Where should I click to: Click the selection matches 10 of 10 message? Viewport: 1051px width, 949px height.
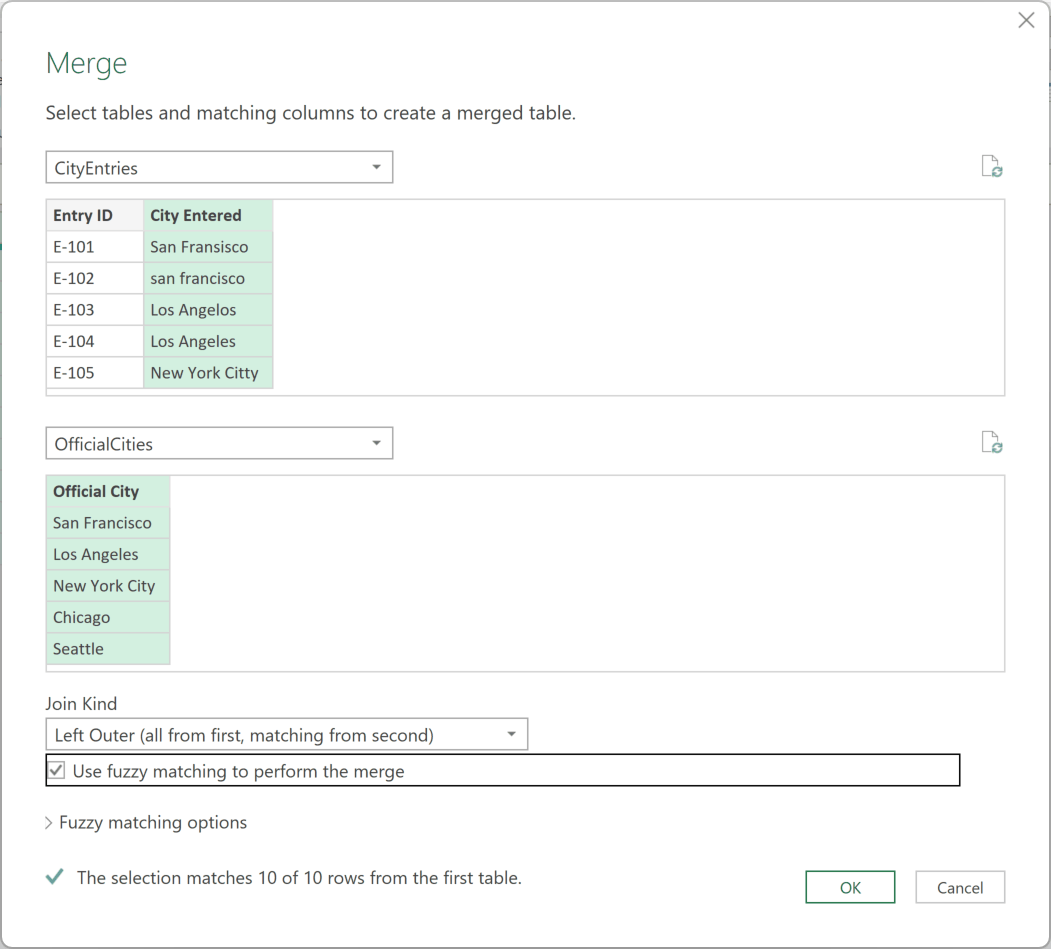(x=299, y=877)
